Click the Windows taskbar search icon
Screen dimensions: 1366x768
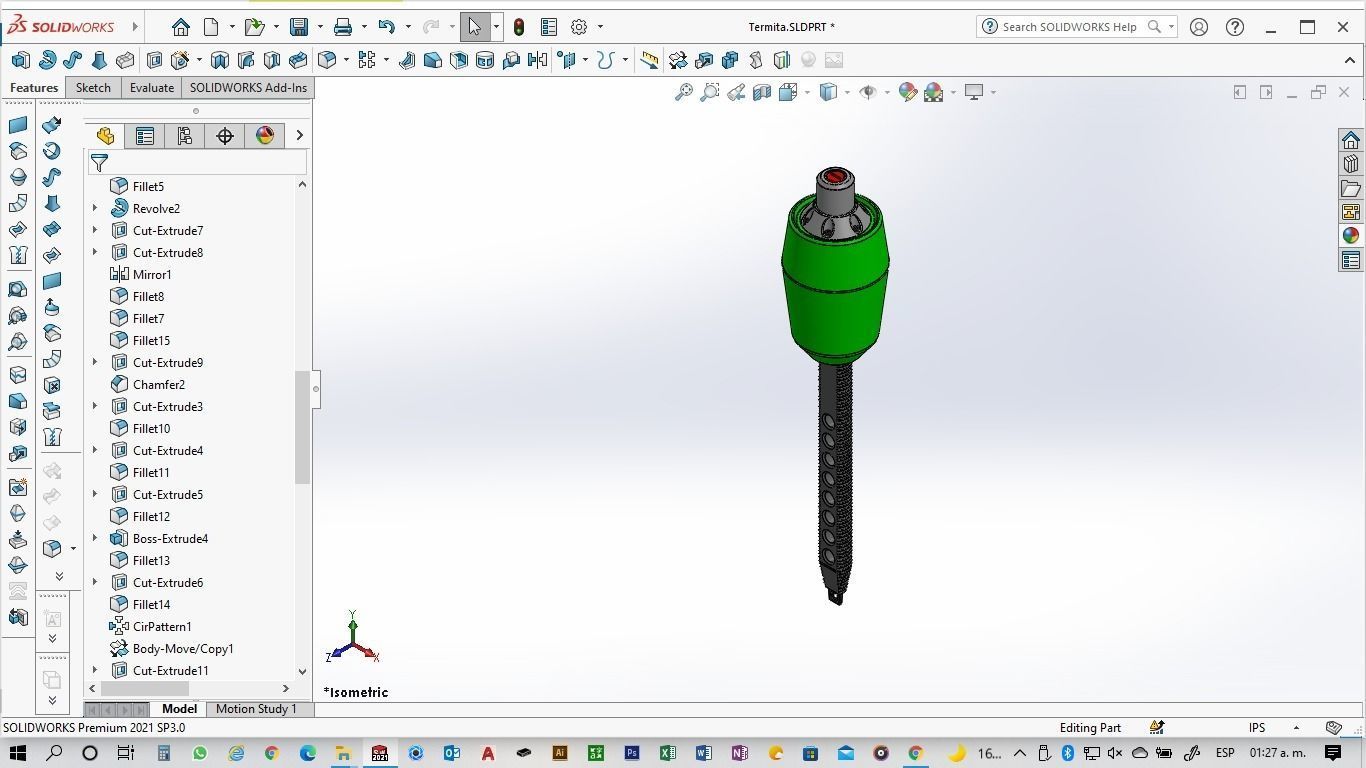point(54,753)
